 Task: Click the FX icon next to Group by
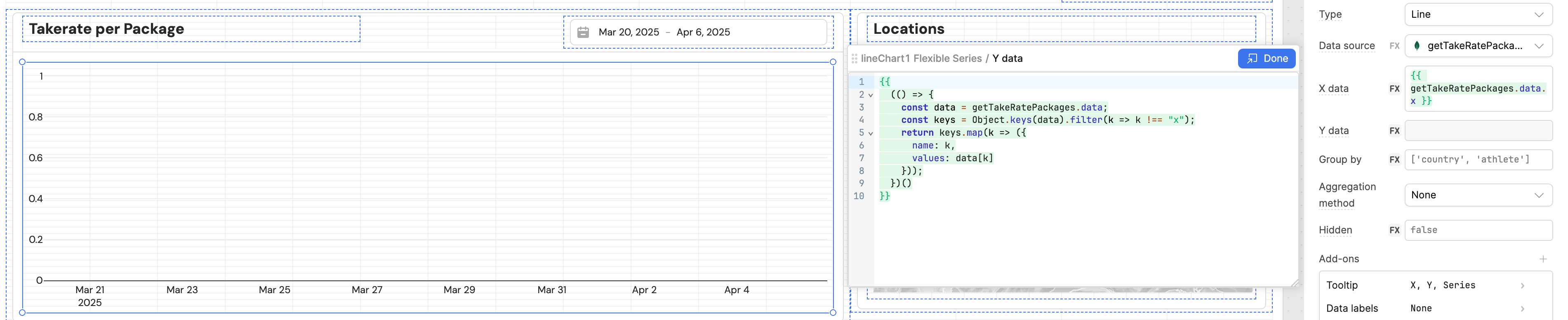pos(1394,160)
